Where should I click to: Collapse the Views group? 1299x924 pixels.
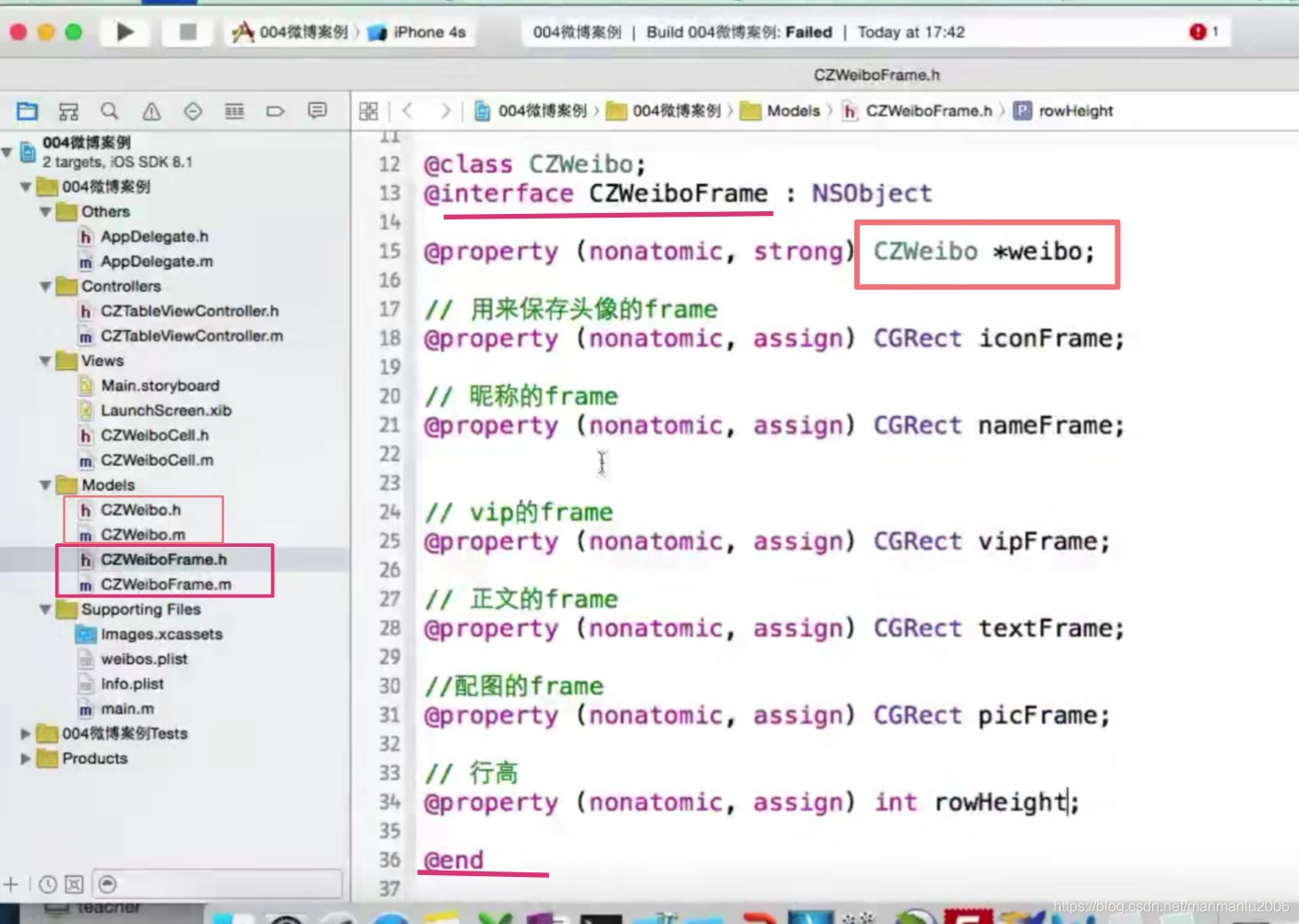[x=44, y=361]
